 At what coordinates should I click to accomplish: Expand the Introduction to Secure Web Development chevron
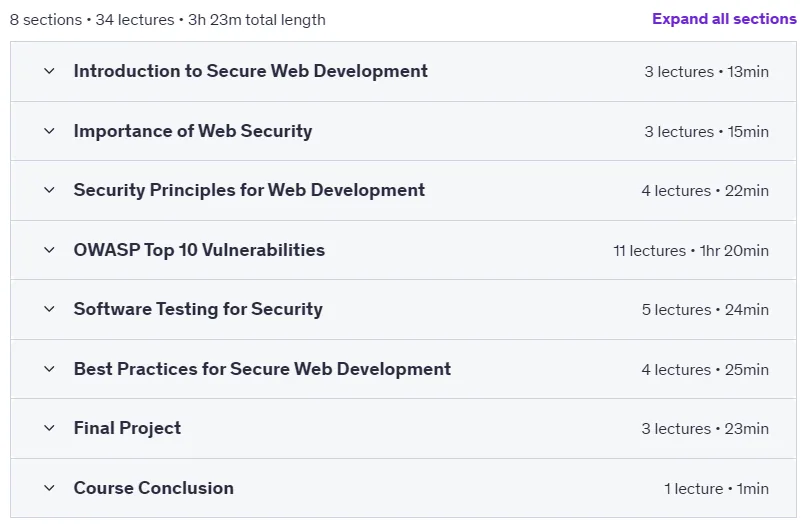(49, 71)
